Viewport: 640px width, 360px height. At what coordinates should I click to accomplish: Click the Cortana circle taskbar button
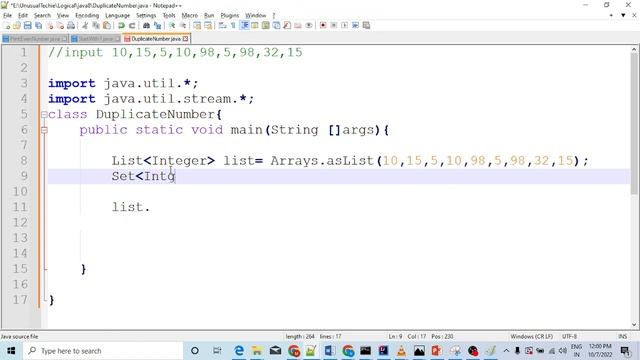click(195, 351)
